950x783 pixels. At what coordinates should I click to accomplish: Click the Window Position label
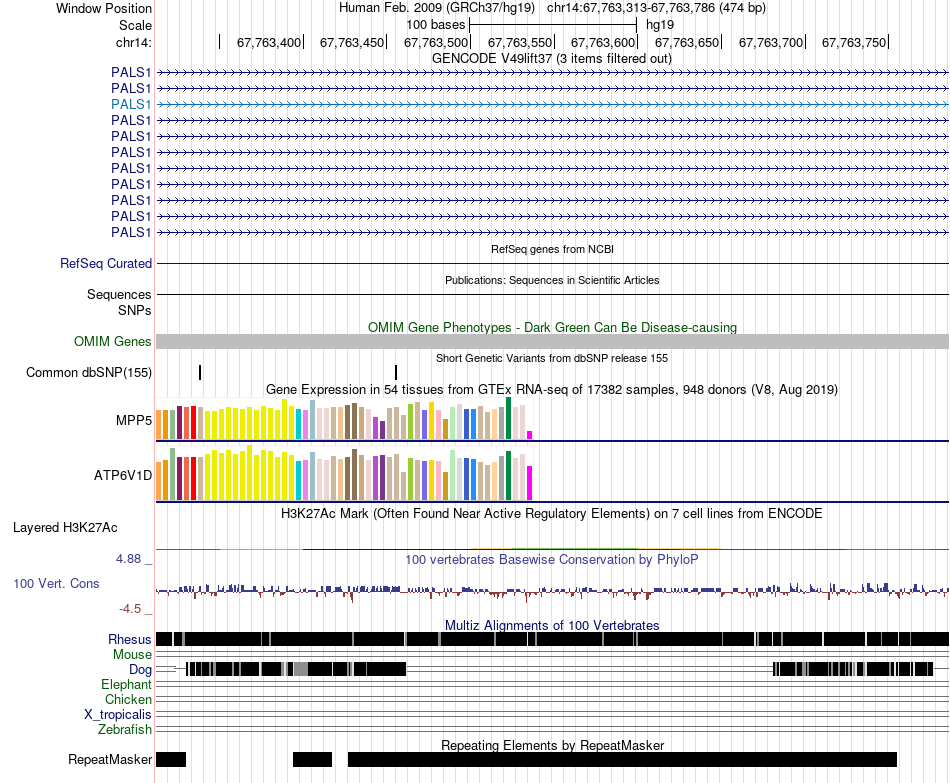tap(104, 8)
